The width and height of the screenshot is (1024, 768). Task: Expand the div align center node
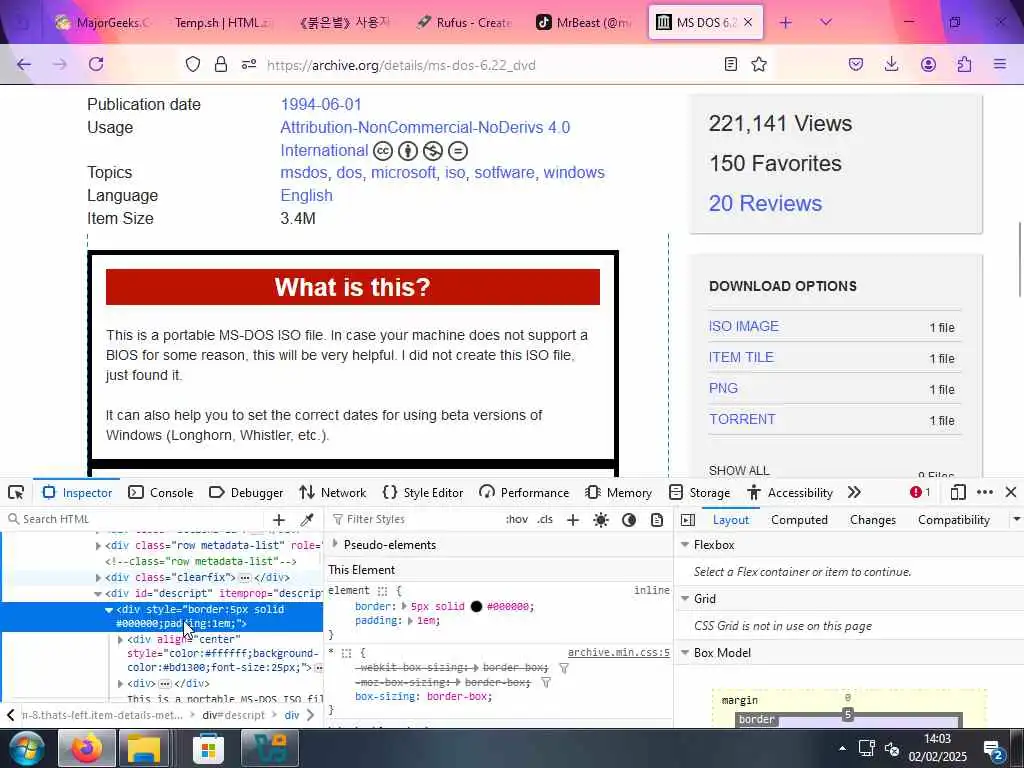click(x=120, y=639)
